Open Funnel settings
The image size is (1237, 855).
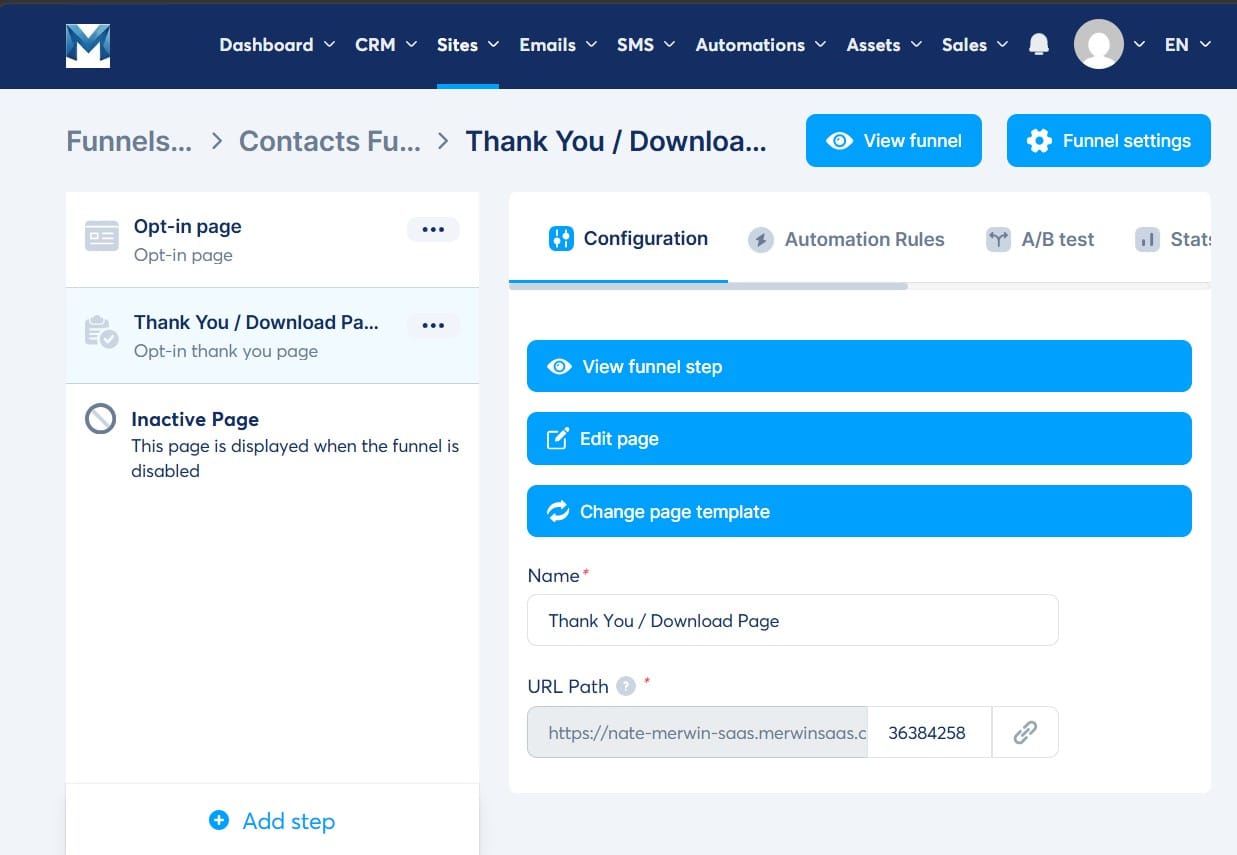coord(1109,141)
